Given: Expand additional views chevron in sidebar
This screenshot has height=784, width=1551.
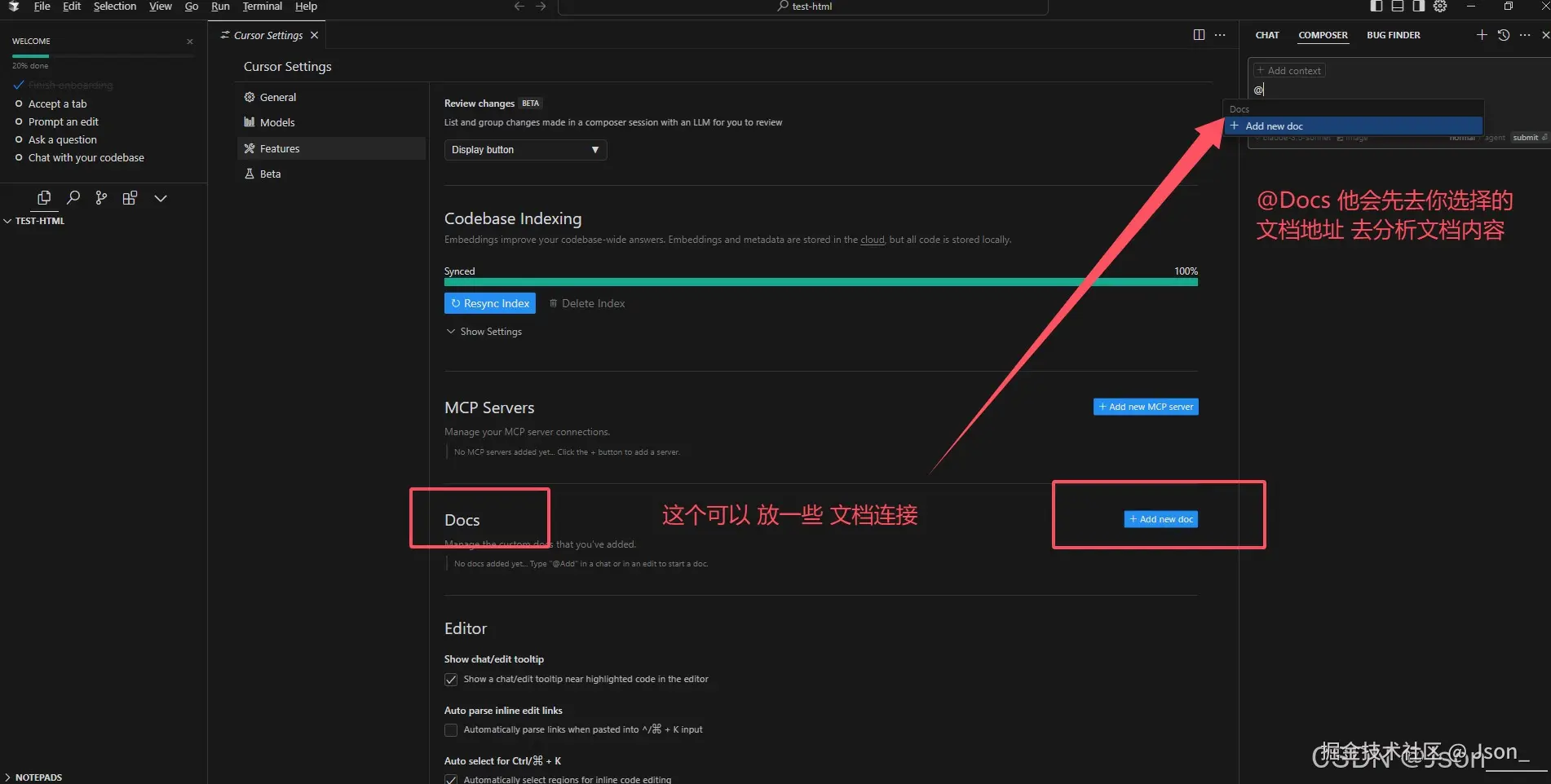Looking at the screenshot, I should (161, 198).
